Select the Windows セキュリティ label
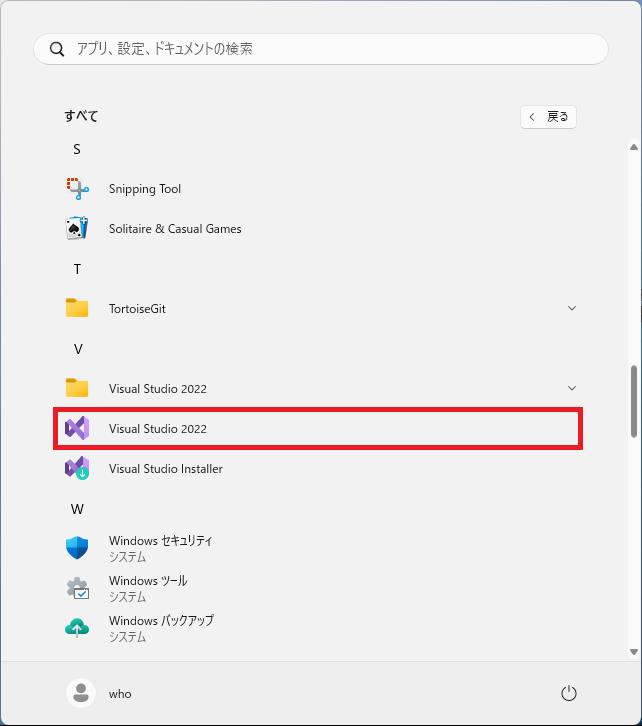This screenshot has width=642, height=726. coord(160,541)
